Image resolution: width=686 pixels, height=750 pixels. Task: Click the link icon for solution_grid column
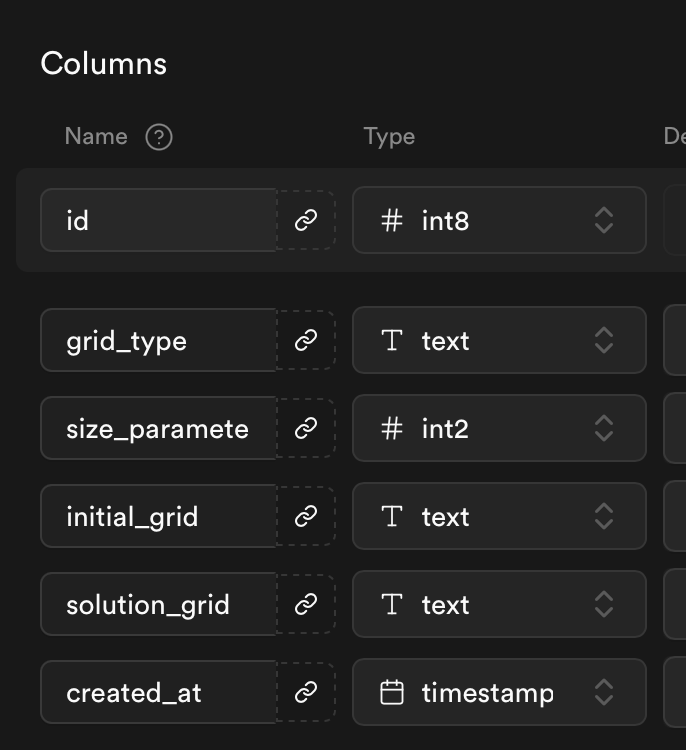(306, 605)
